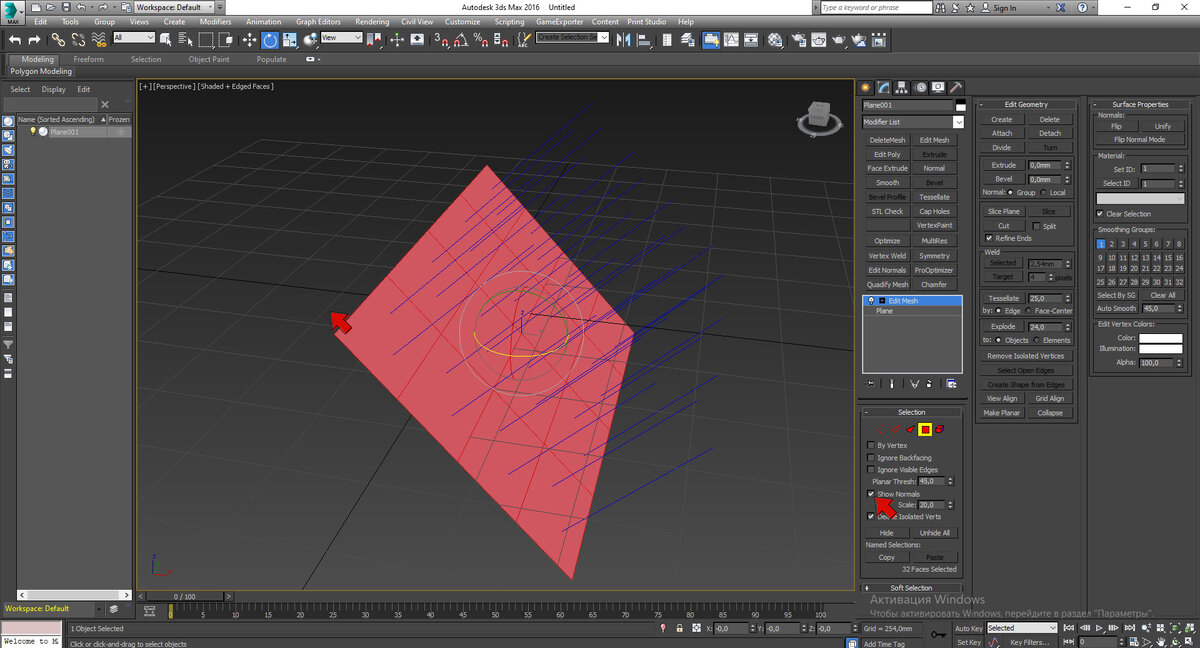This screenshot has height=648, width=1200.
Task: Switch to Vertex sub-object selection
Action: click(x=880, y=429)
